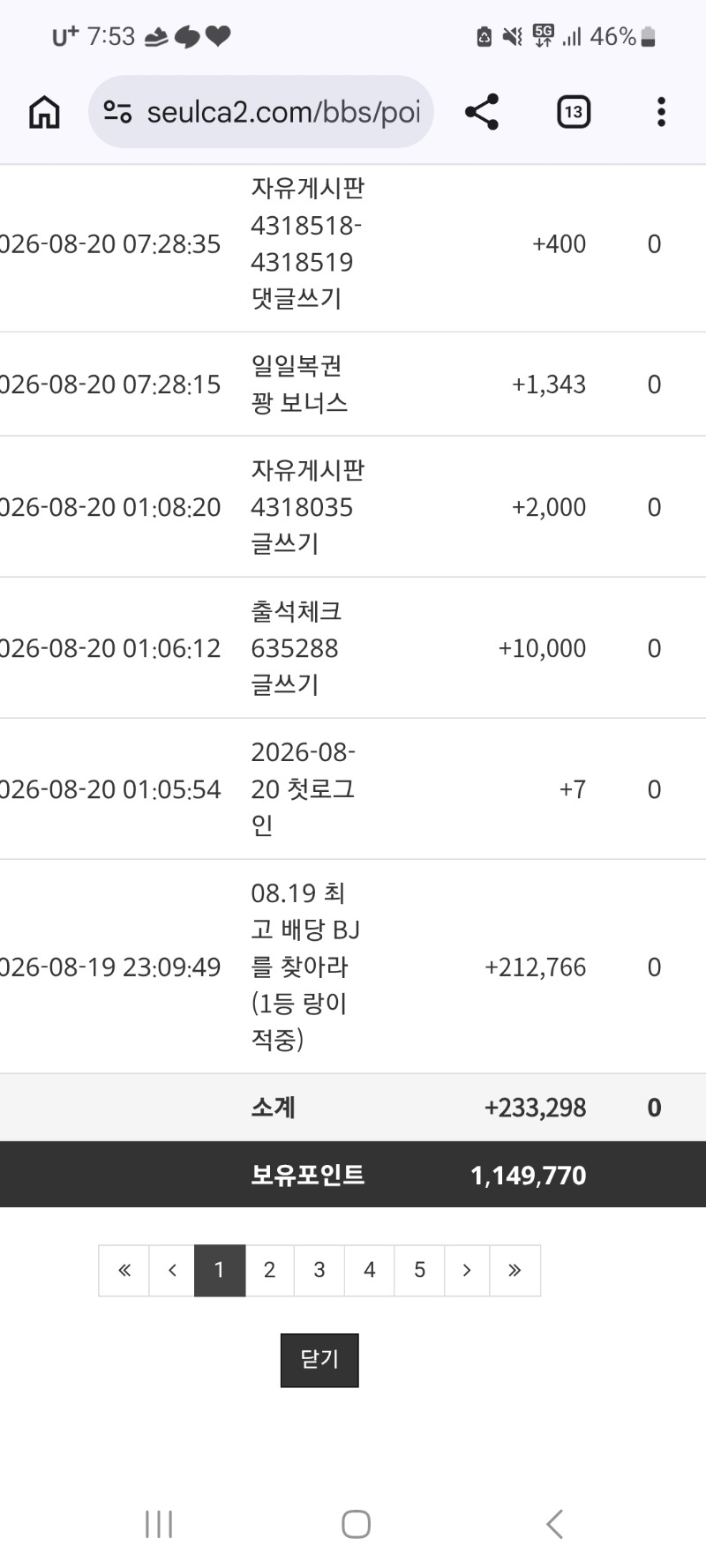Go to next page arrow

(x=467, y=1270)
